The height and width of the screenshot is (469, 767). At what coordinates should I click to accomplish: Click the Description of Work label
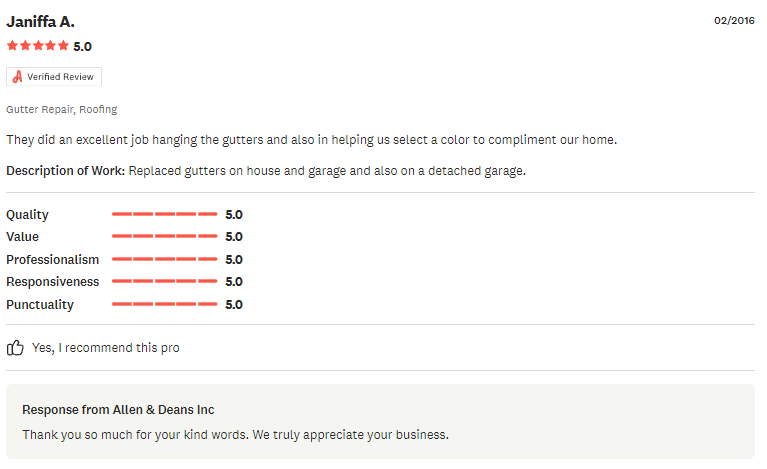click(66, 171)
